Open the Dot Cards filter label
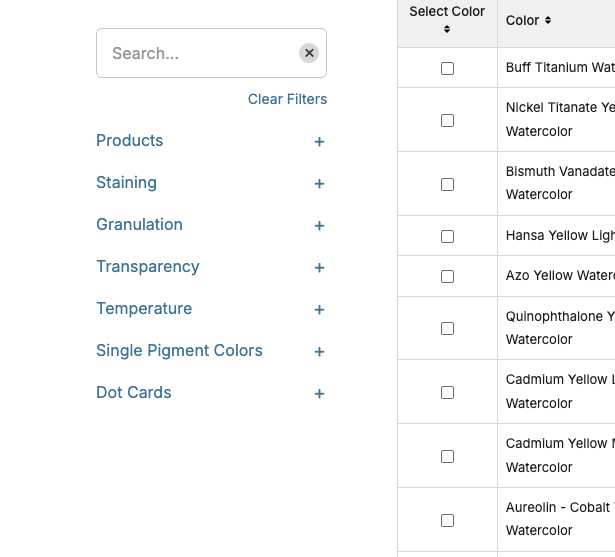 tap(133, 393)
